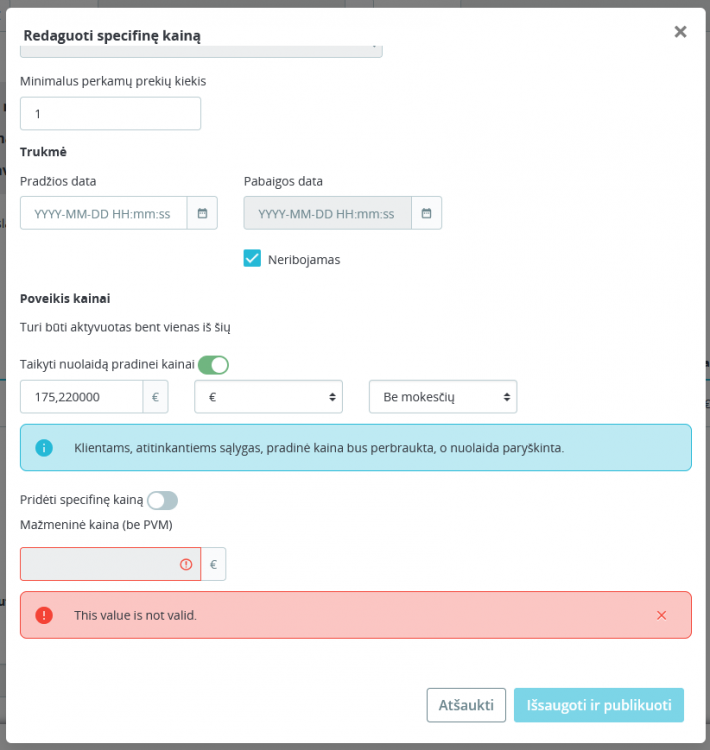This screenshot has height=750, width=710.
Task: Open the € discount type dropdown
Action: [x=268, y=397]
